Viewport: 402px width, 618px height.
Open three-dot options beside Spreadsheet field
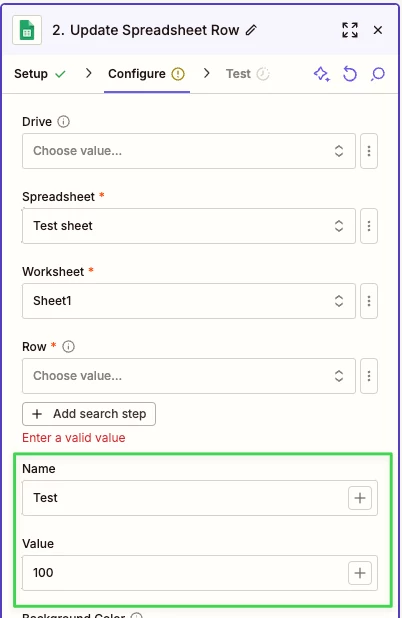click(x=369, y=226)
